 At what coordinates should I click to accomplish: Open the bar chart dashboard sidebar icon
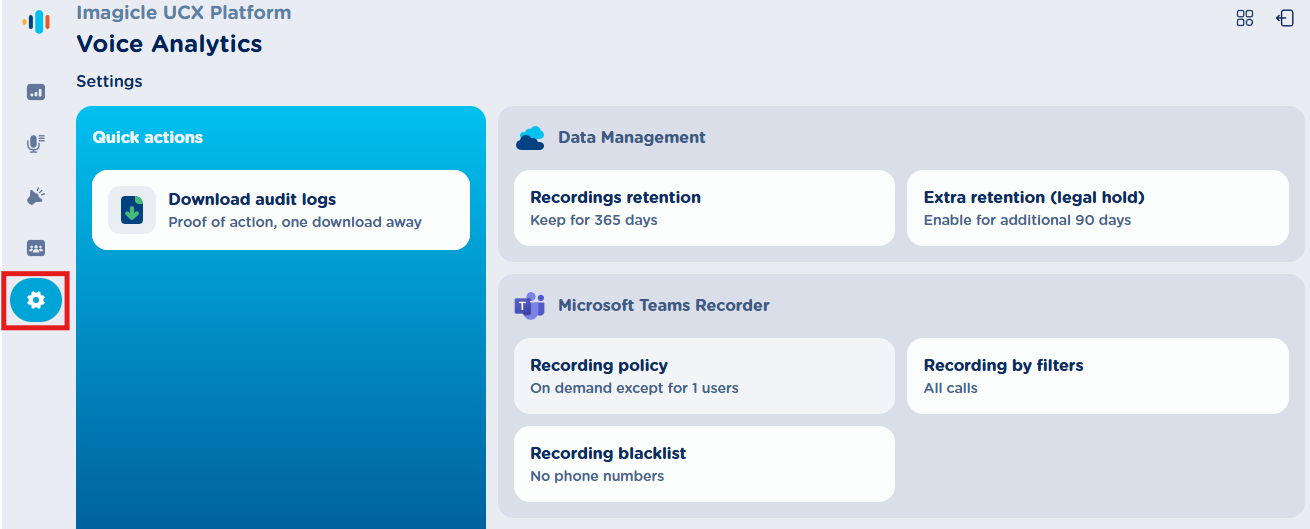tap(36, 92)
